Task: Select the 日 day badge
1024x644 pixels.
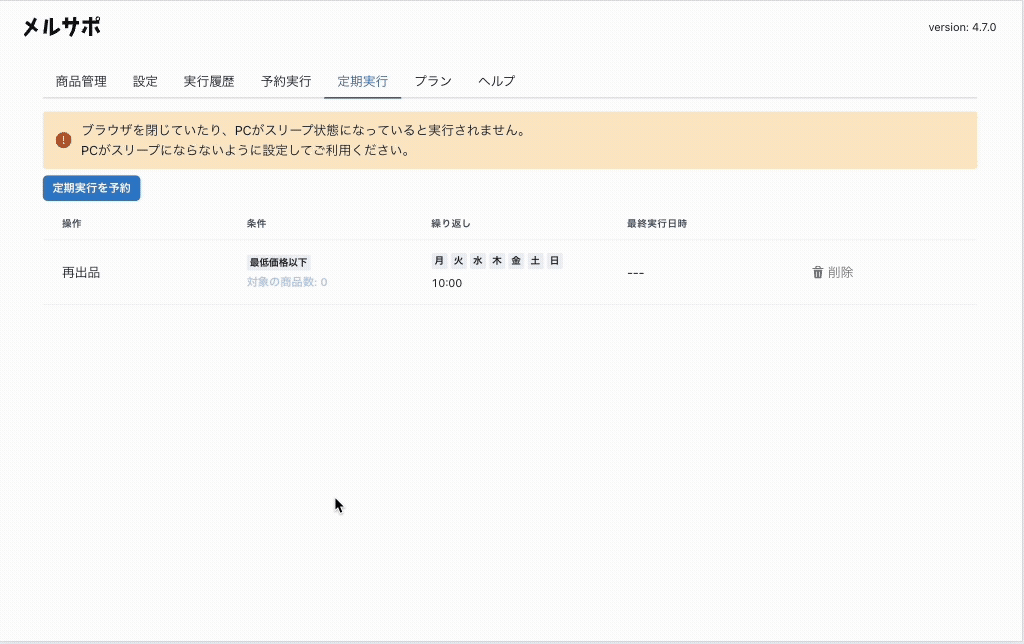Action: (x=554, y=261)
